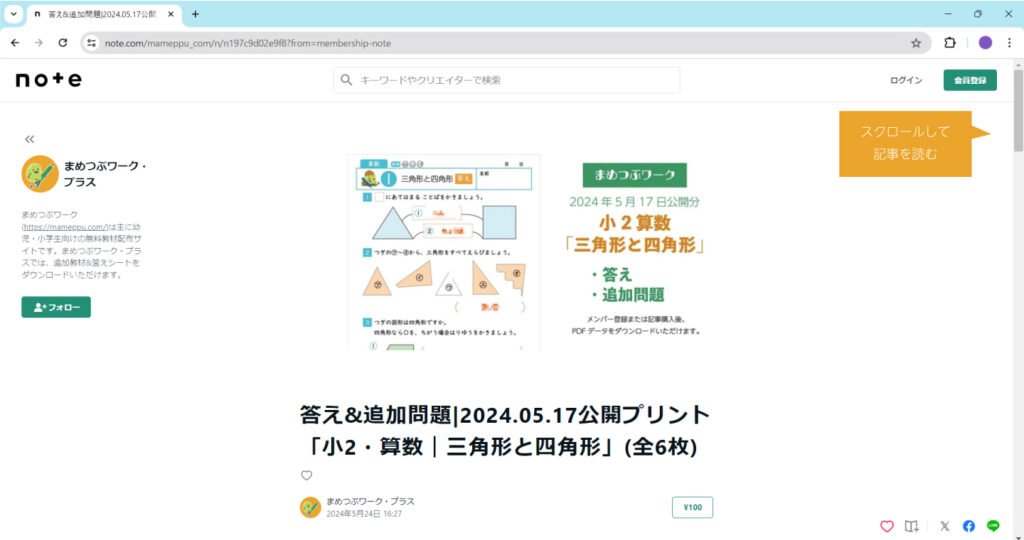Add the article to a magazine icon

click(x=912, y=526)
